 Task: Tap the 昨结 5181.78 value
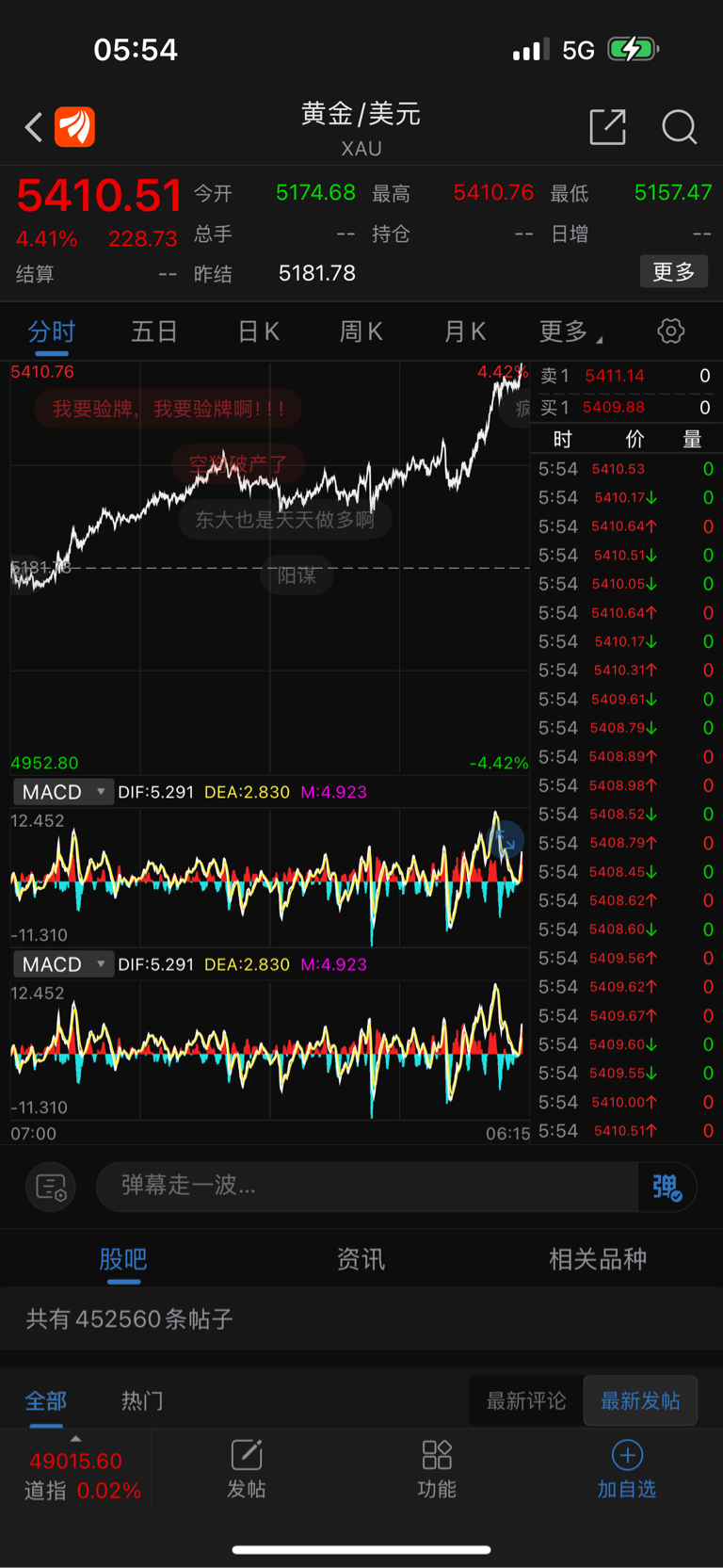(x=317, y=273)
